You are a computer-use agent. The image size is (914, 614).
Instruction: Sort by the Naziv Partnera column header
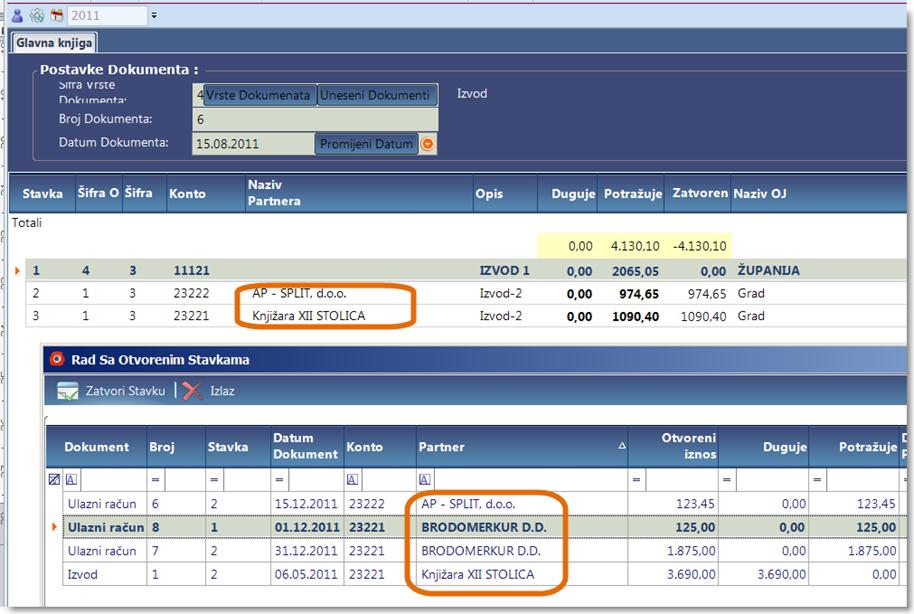pyautogui.click(x=358, y=193)
